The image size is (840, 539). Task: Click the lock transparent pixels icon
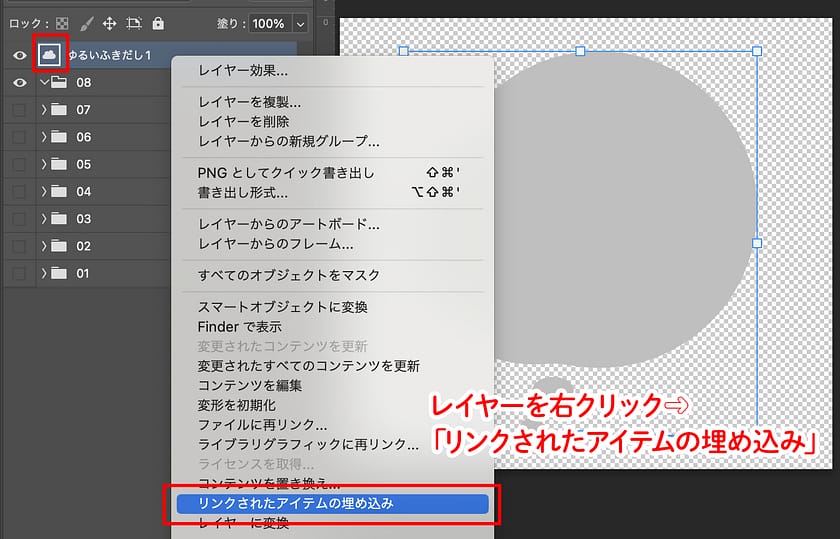(62, 22)
